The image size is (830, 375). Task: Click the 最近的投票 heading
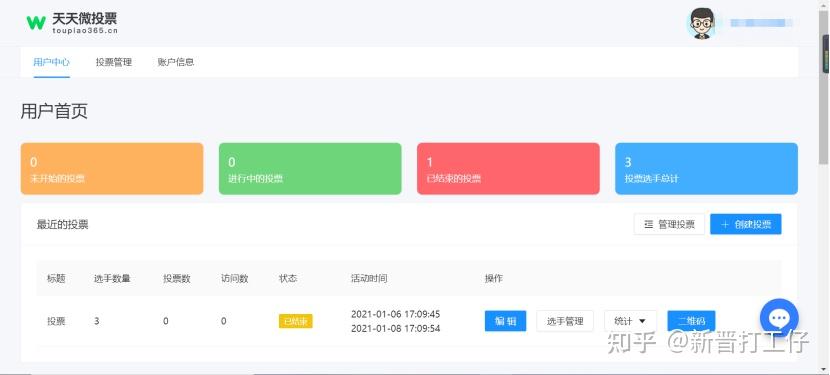pos(62,225)
